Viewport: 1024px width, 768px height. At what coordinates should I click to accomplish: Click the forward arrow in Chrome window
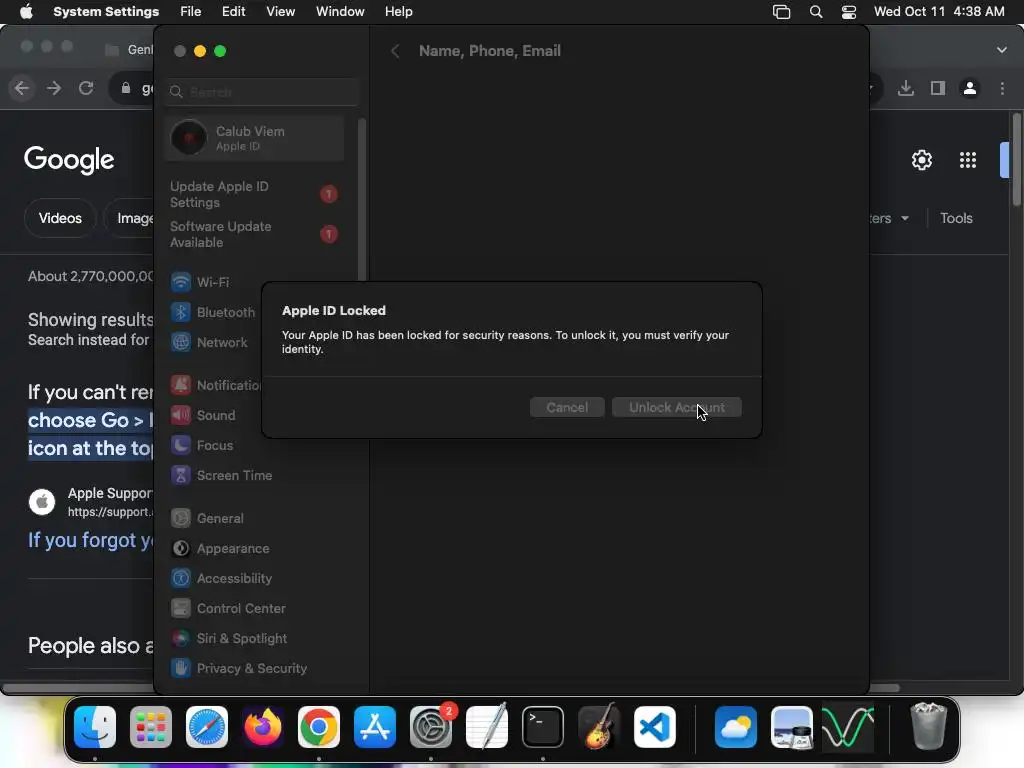pos(54,88)
